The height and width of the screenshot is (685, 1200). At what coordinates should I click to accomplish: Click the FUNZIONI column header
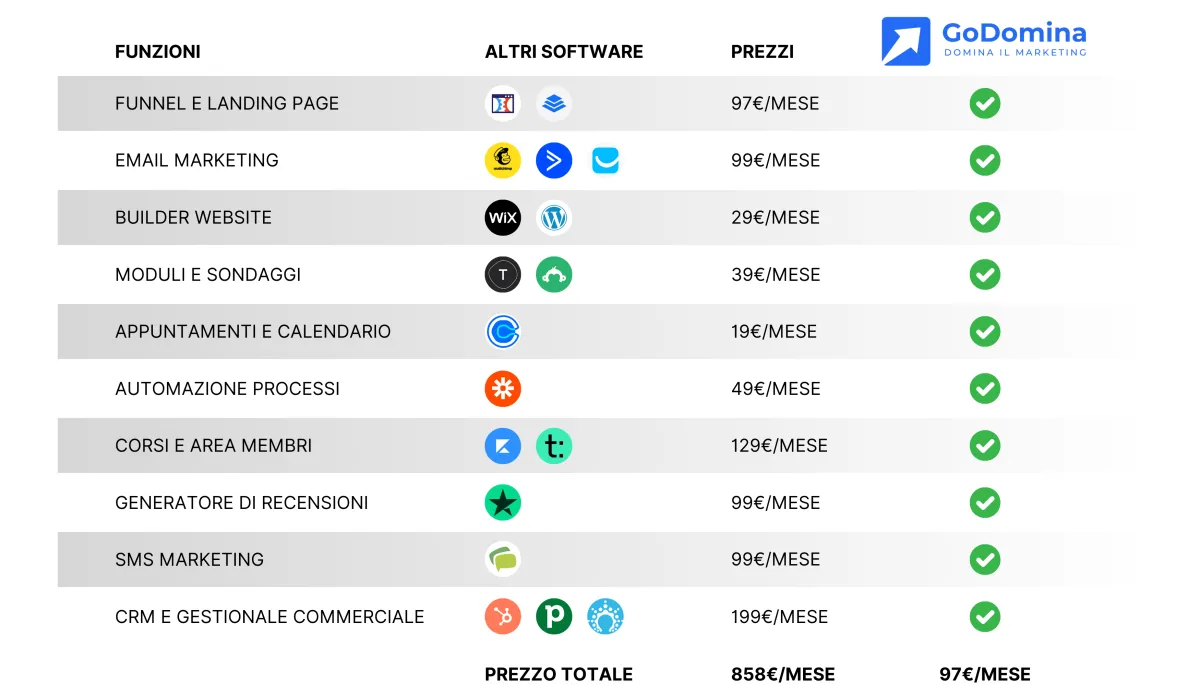158,52
